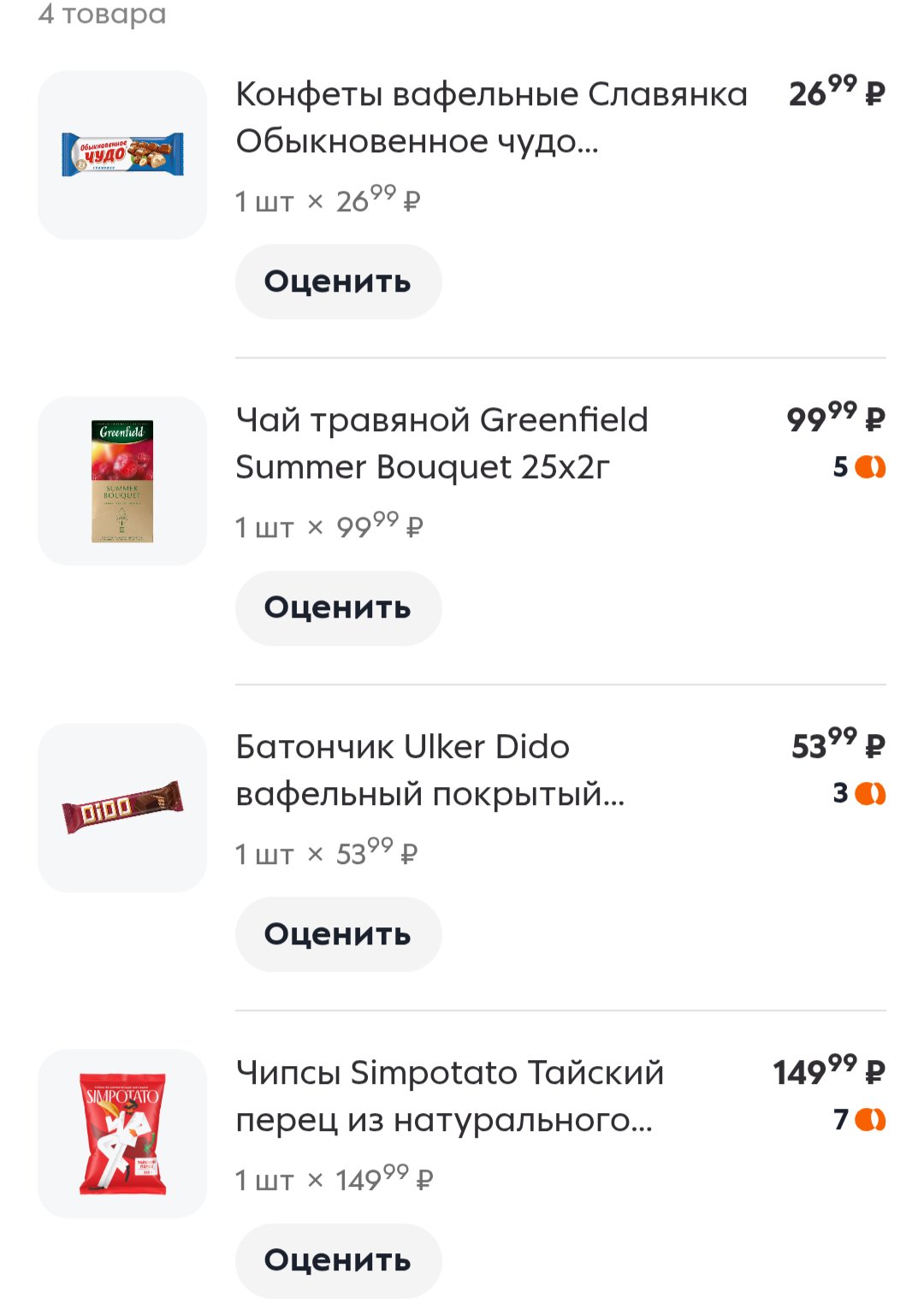
Task: Open Чипсы Simpotato Тайский перец title
Action: pos(449,1096)
